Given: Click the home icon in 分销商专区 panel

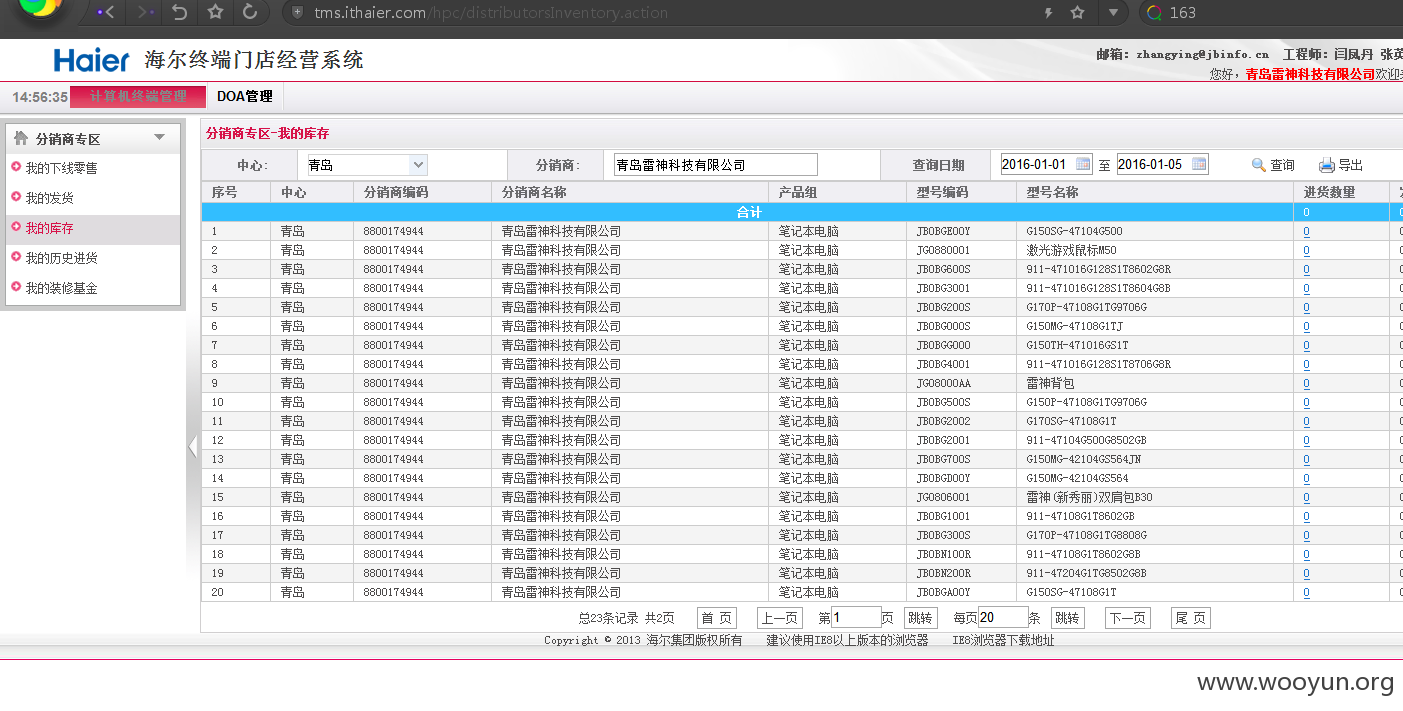Looking at the screenshot, I should [21, 138].
